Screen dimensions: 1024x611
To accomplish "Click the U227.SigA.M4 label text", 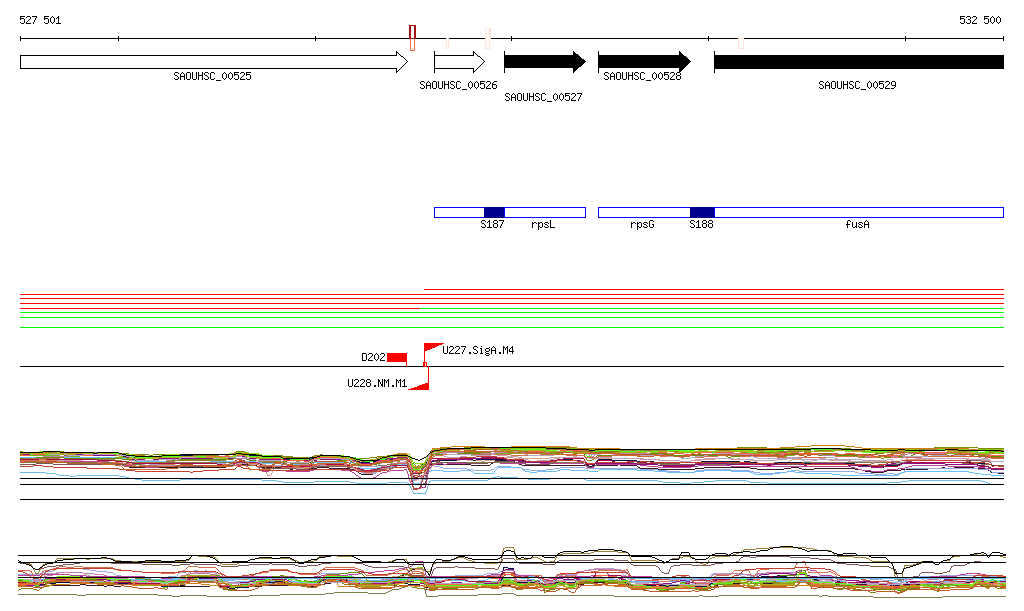I will pos(478,351).
